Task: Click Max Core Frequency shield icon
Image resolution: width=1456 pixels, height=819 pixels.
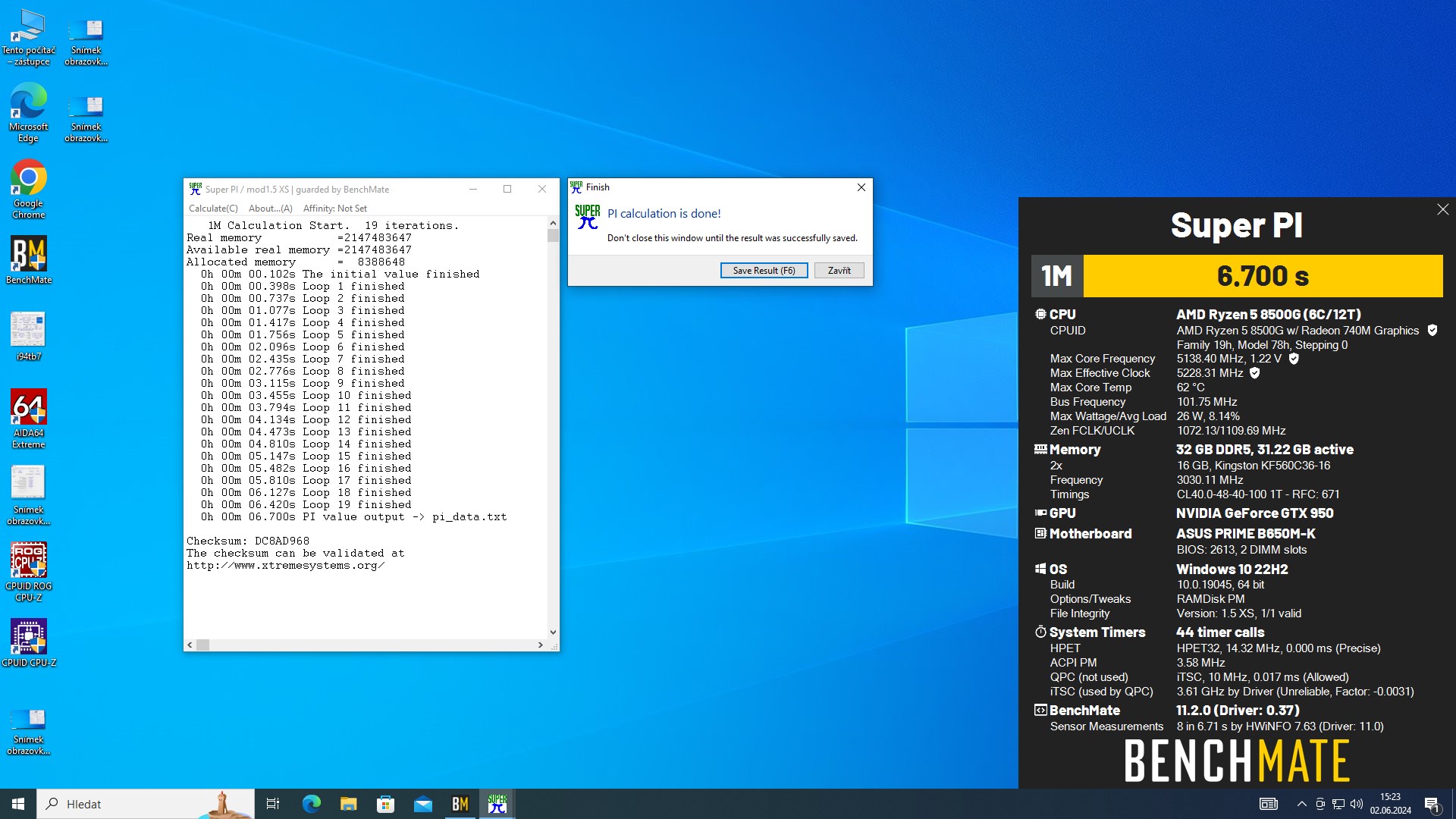Action: point(1294,359)
